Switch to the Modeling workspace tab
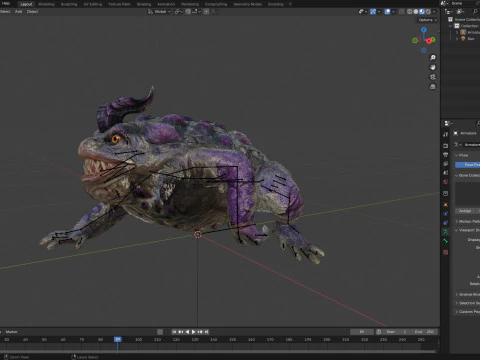The height and width of the screenshot is (360, 480). pos(46,4)
